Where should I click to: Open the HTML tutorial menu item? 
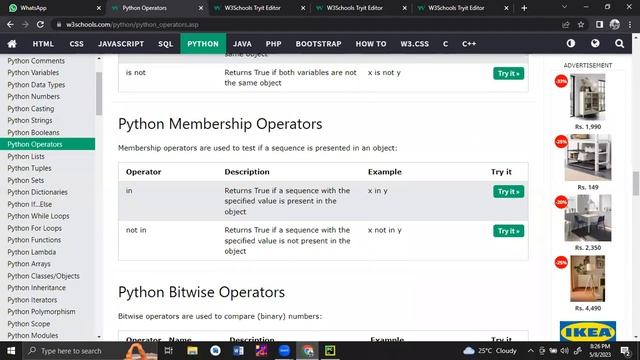[43, 44]
